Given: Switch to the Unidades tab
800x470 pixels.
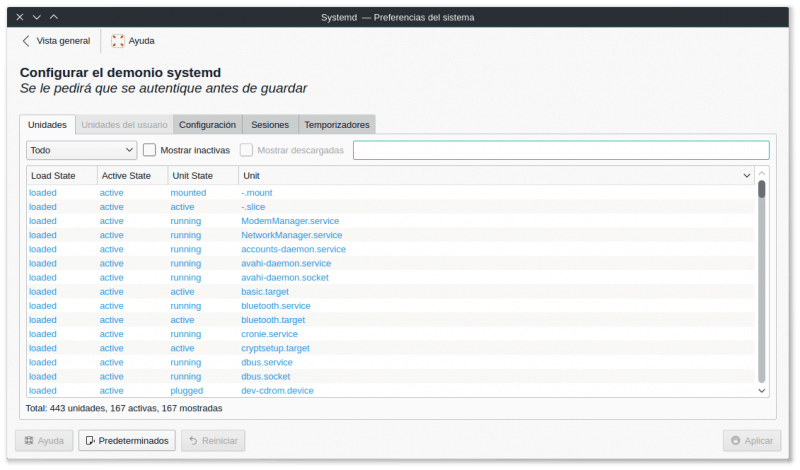Looking at the screenshot, I should point(47,125).
